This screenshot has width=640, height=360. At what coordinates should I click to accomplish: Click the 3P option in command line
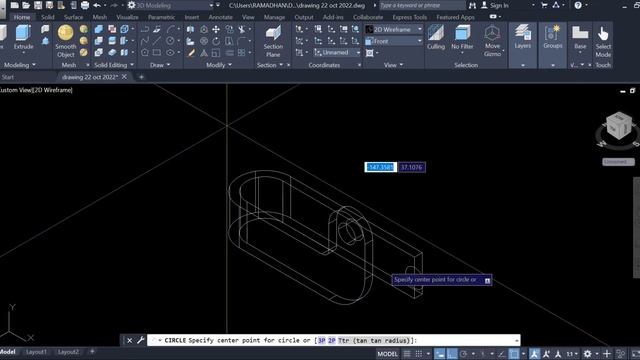(x=322, y=340)
